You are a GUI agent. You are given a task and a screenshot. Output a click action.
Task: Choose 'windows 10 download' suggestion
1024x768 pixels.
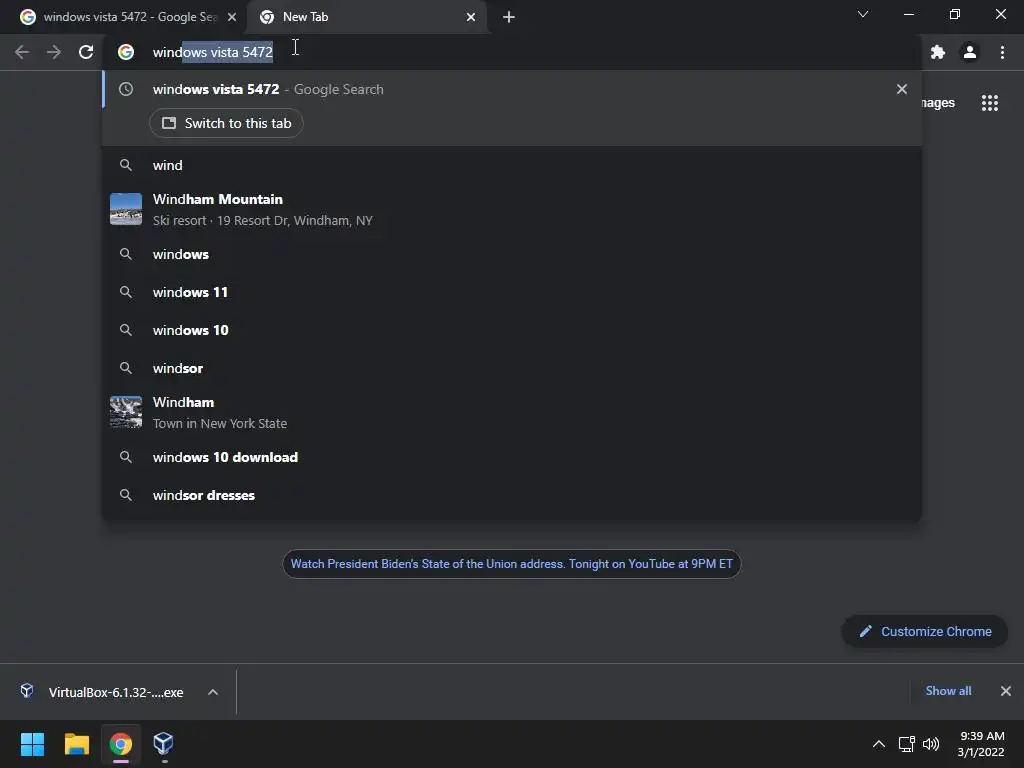coord(512,457)
